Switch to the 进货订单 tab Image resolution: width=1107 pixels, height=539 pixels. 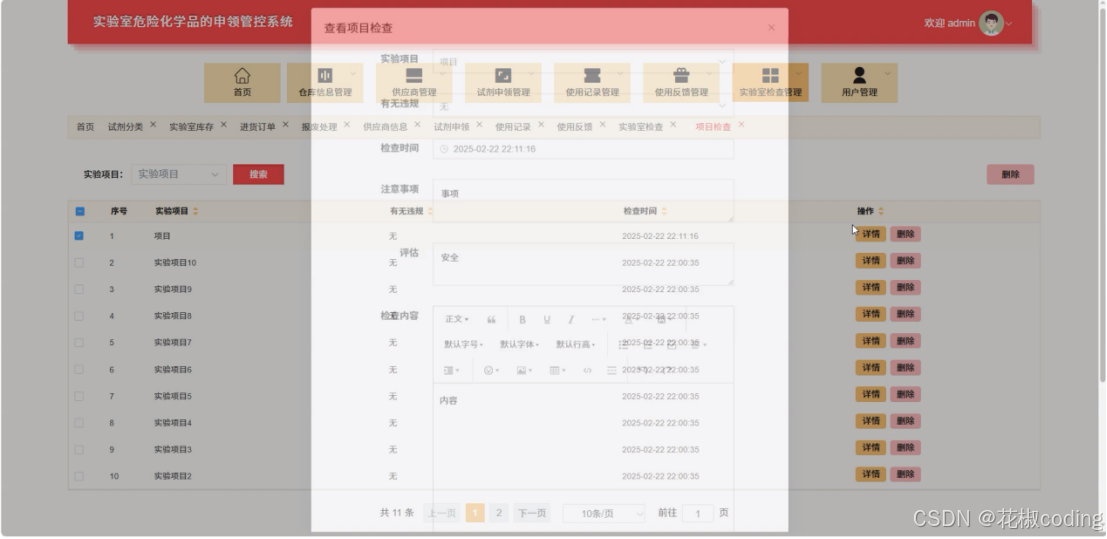pyautogui.click(x=258, y=127)
